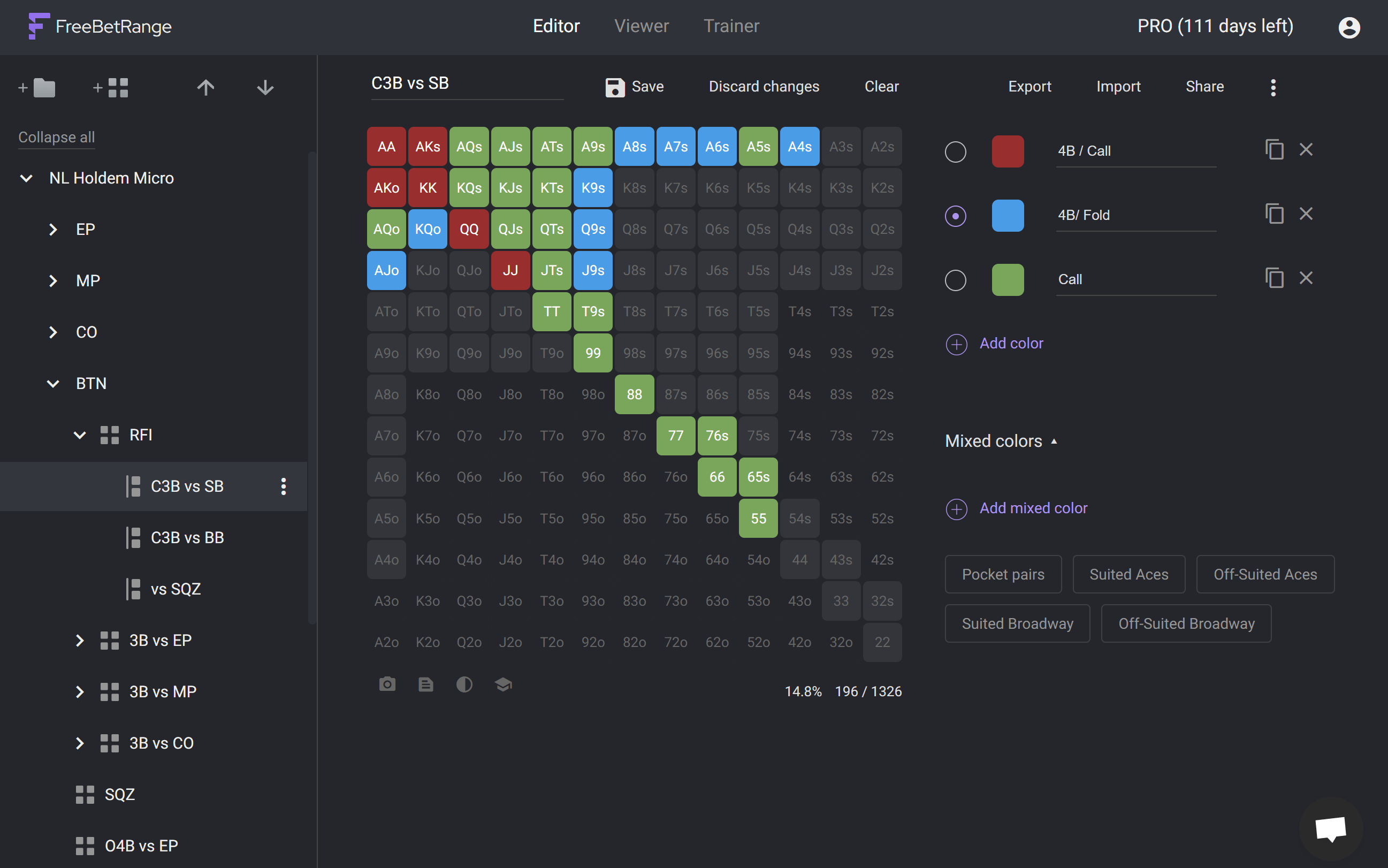Open the Trainer tab
This screenshot has height=868, width=1388.
[731, 26]
